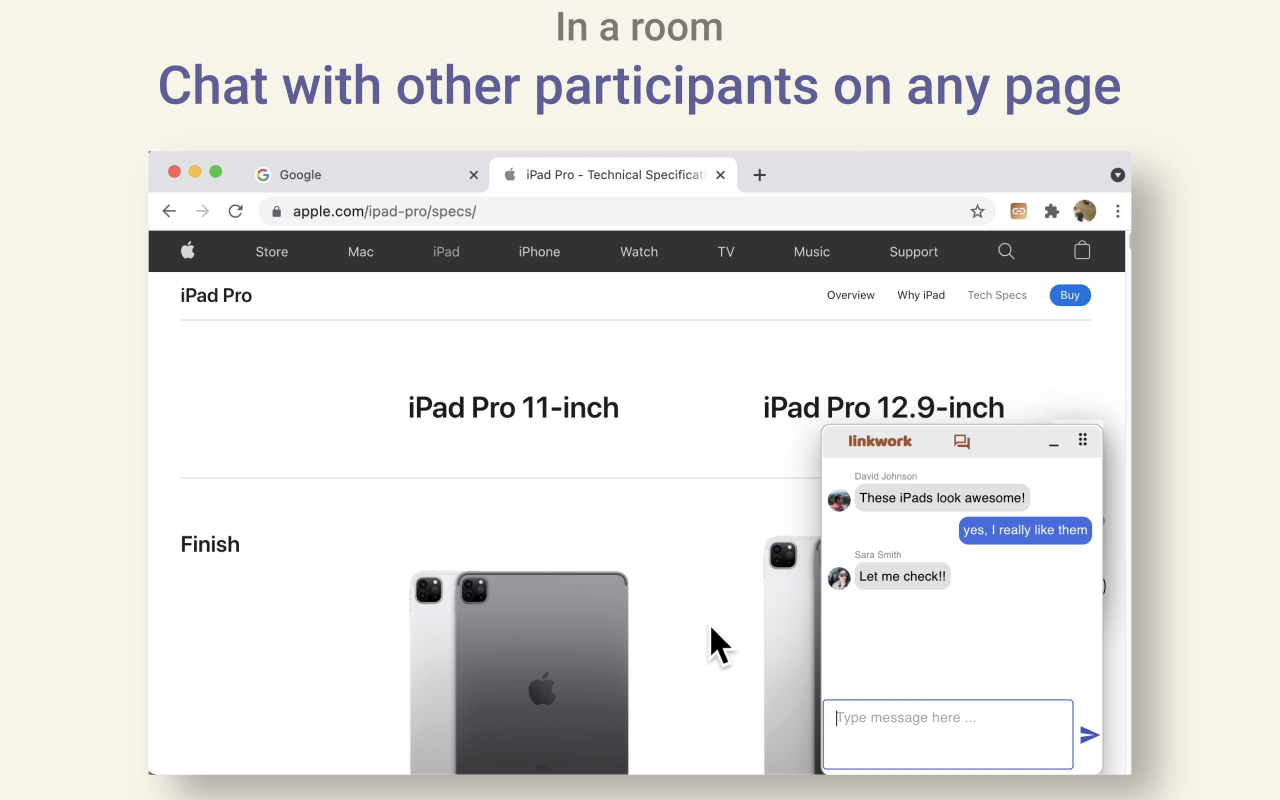Click the red close window button
The width and height of the screenshot is (1280, 800).
click(x=174, y=172)
